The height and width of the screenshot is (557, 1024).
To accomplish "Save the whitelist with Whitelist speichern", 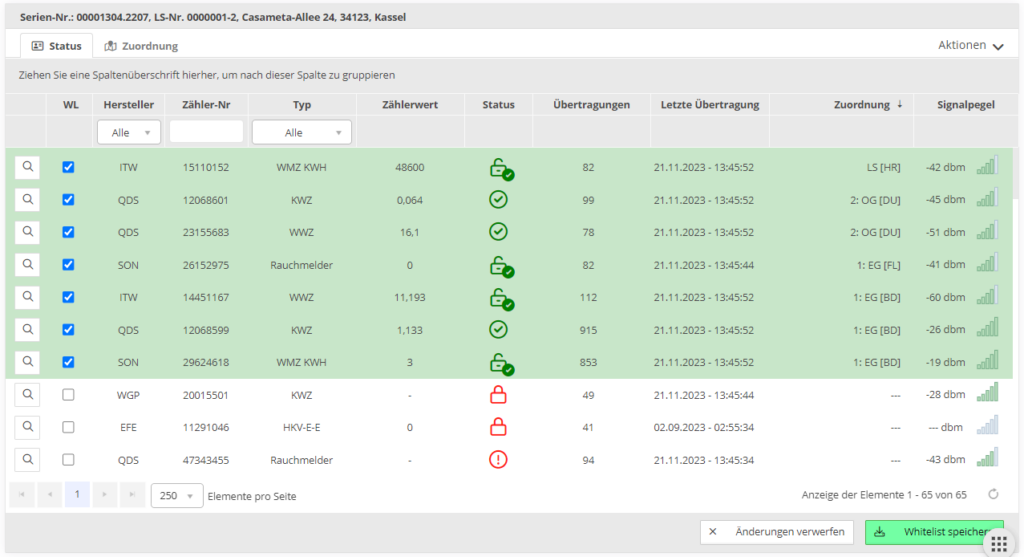I will (932, 532).
